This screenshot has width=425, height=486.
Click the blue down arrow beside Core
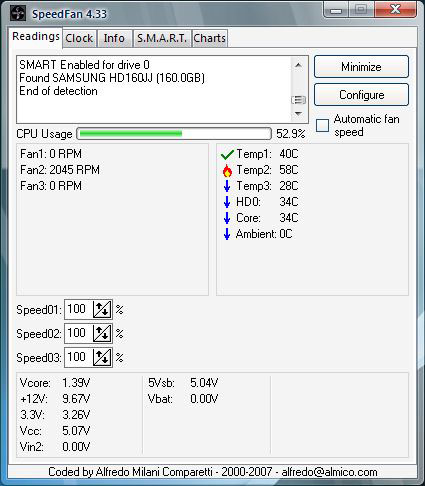point(227,218)
